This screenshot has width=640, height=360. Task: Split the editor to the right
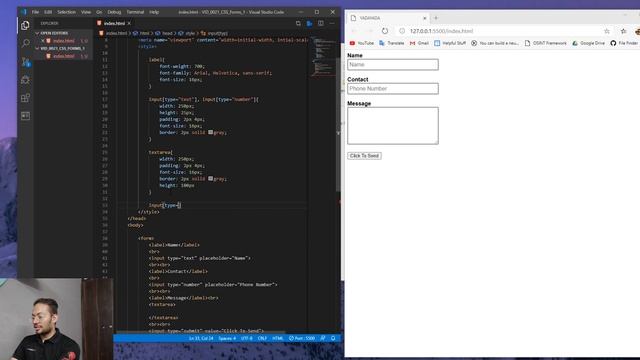[x=321, y=24]
